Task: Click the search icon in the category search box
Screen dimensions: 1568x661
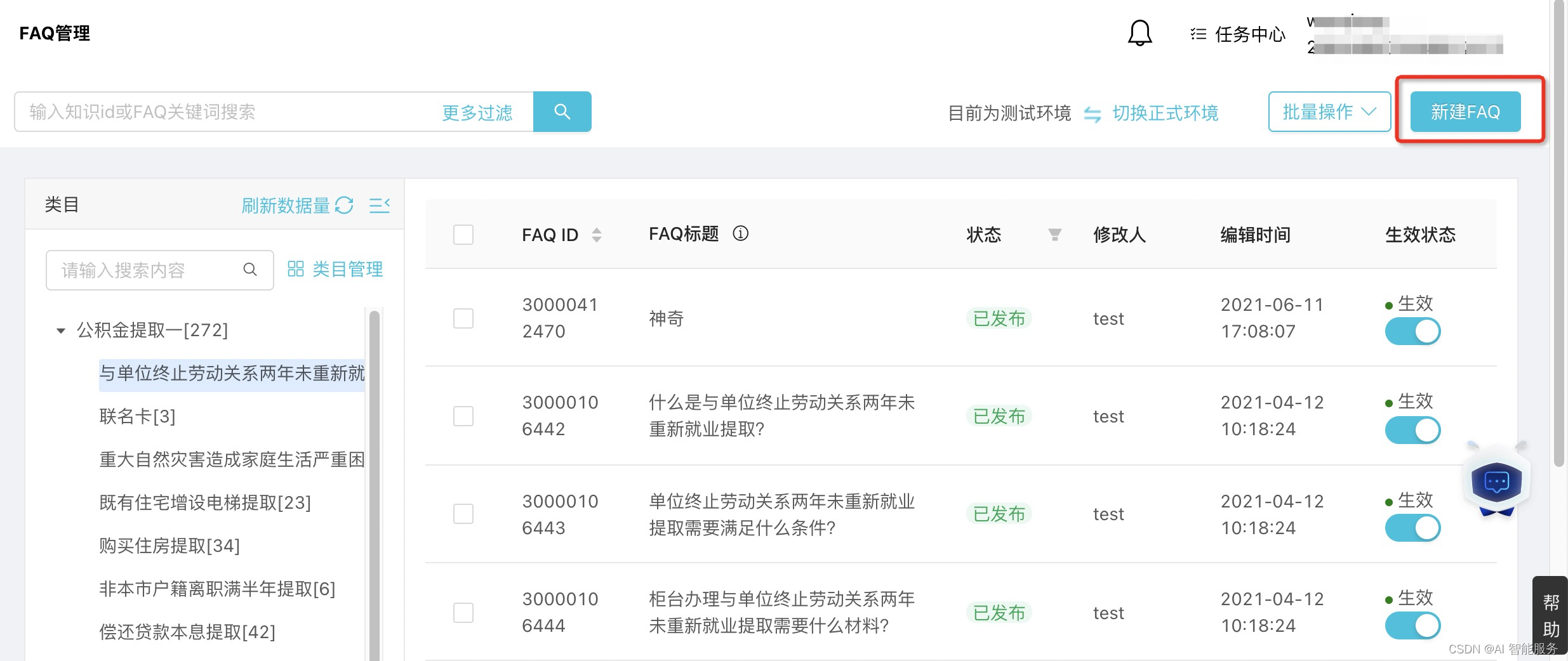Action: point(250,270)
